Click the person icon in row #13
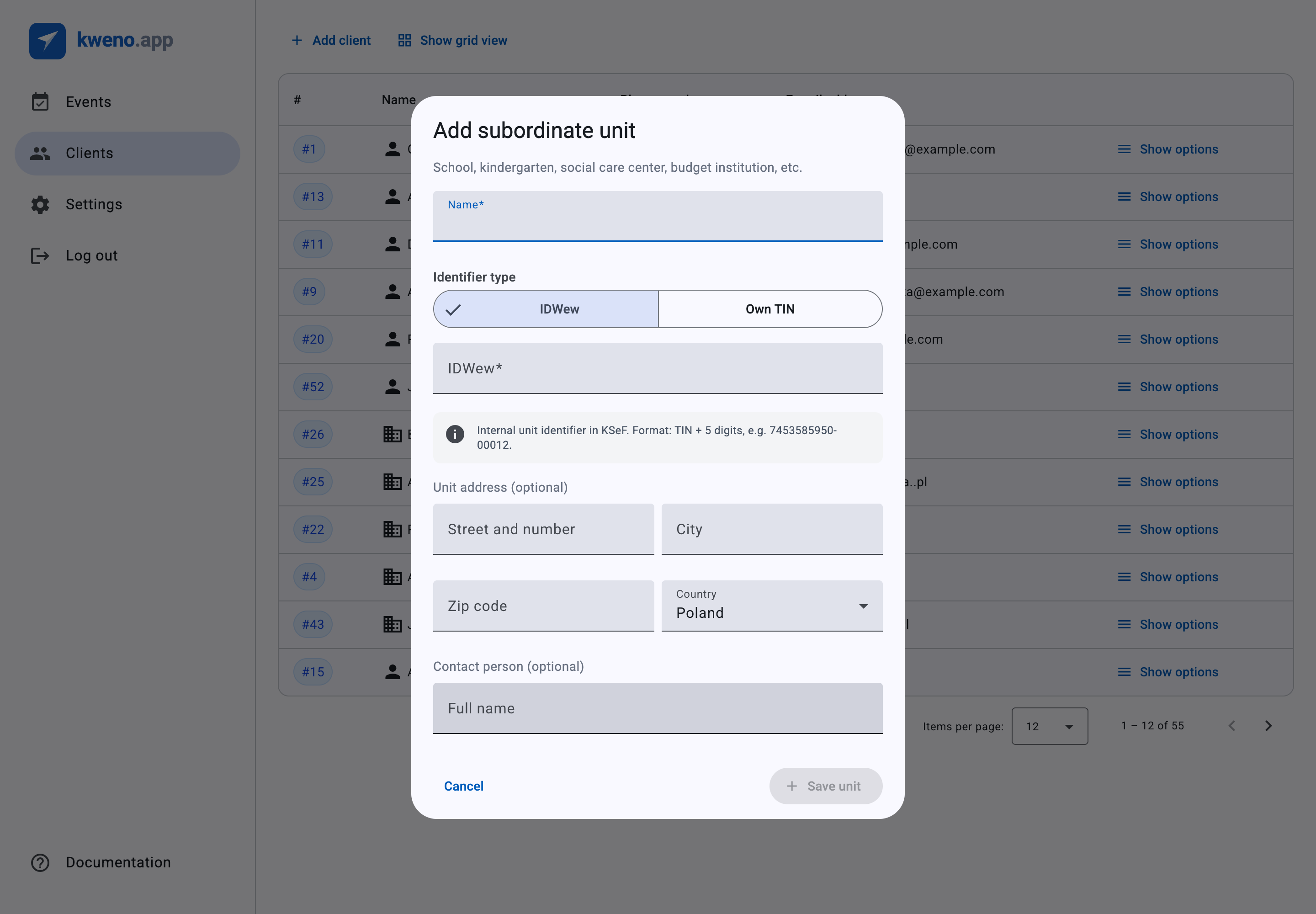 point(392,197)
